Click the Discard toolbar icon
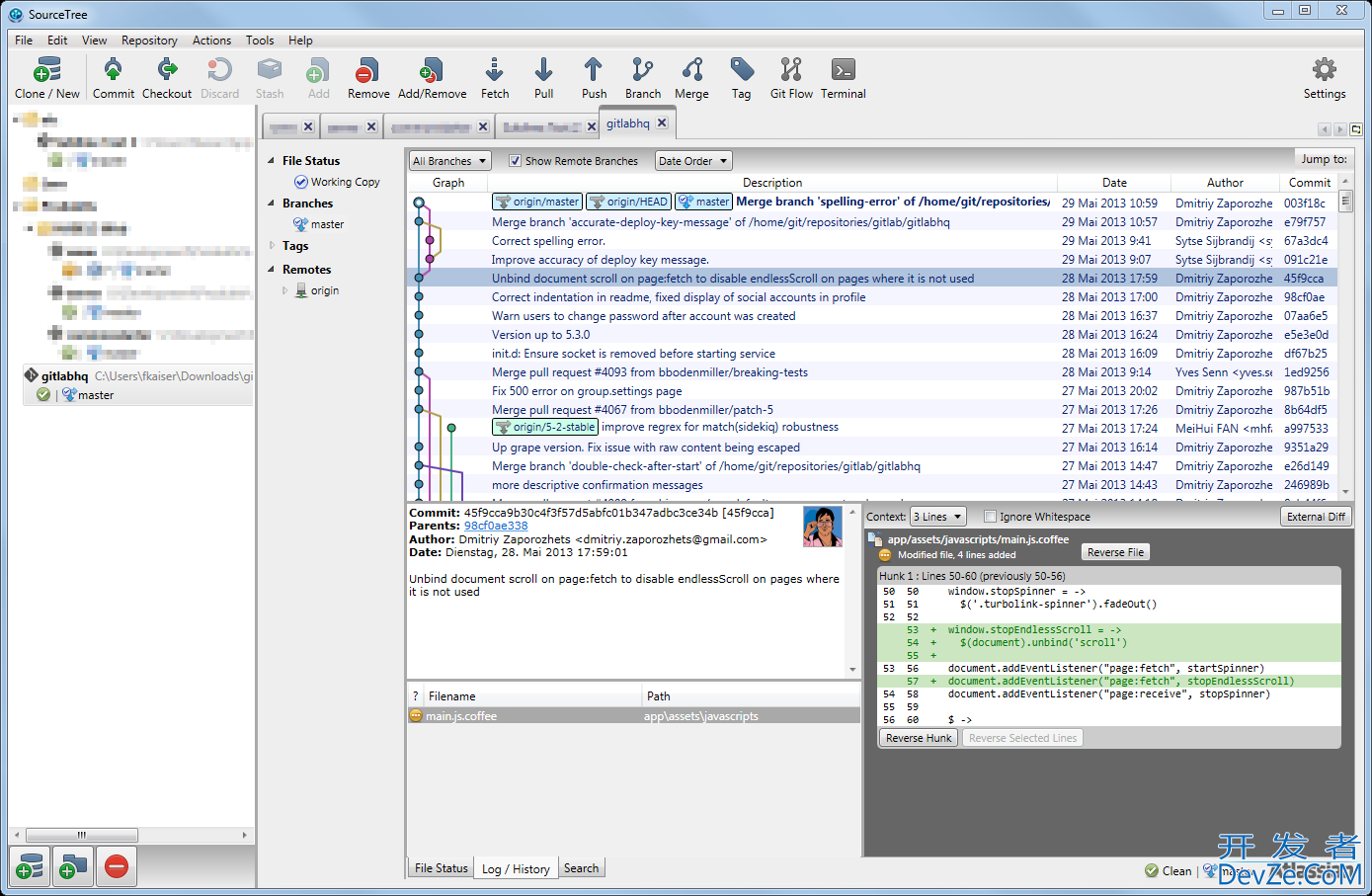The height and width of the screenshot is (896, 1372). [219, 78]
